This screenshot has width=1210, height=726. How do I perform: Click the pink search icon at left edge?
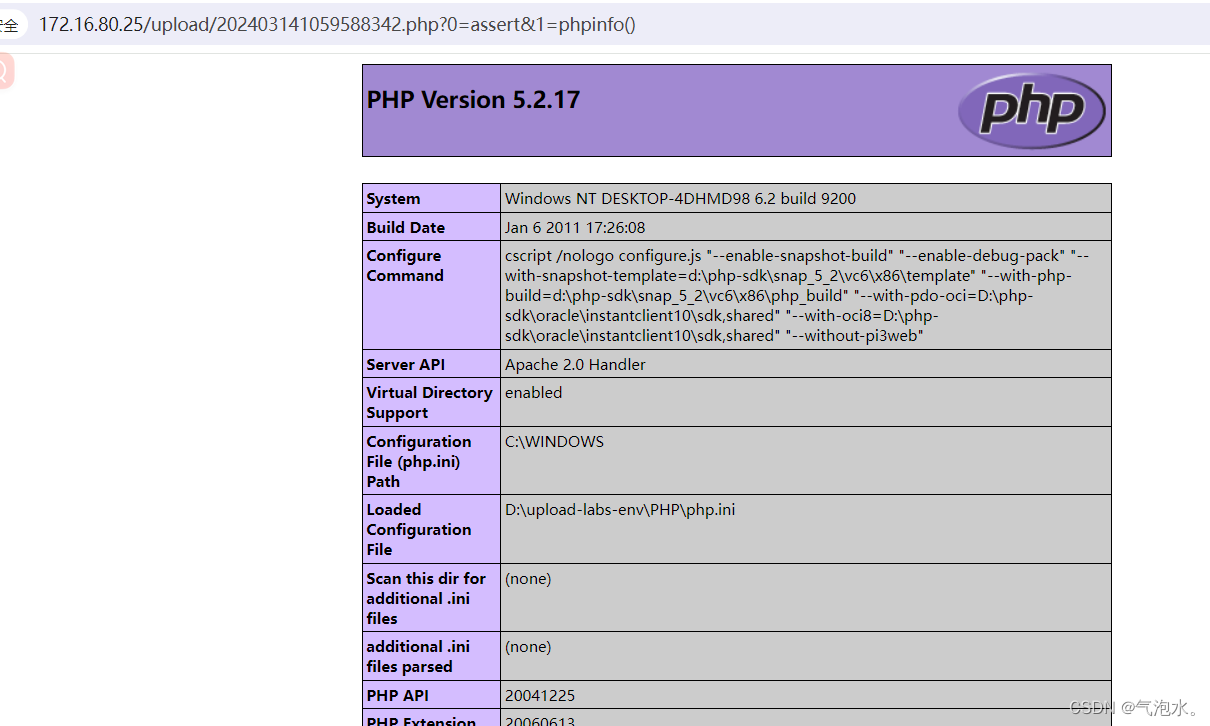pyautogui.click(x=4, y=71)
